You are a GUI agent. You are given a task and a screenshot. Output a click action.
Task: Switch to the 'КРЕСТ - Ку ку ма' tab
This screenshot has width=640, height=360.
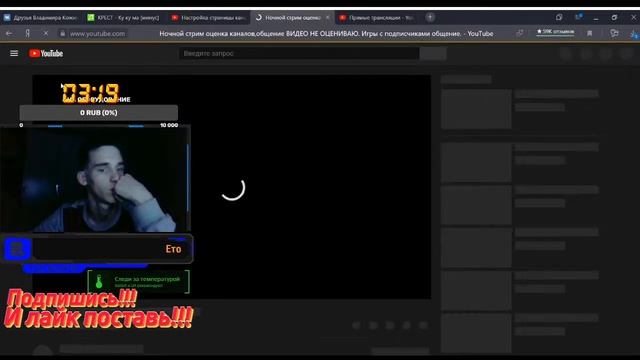pos(124,18)
